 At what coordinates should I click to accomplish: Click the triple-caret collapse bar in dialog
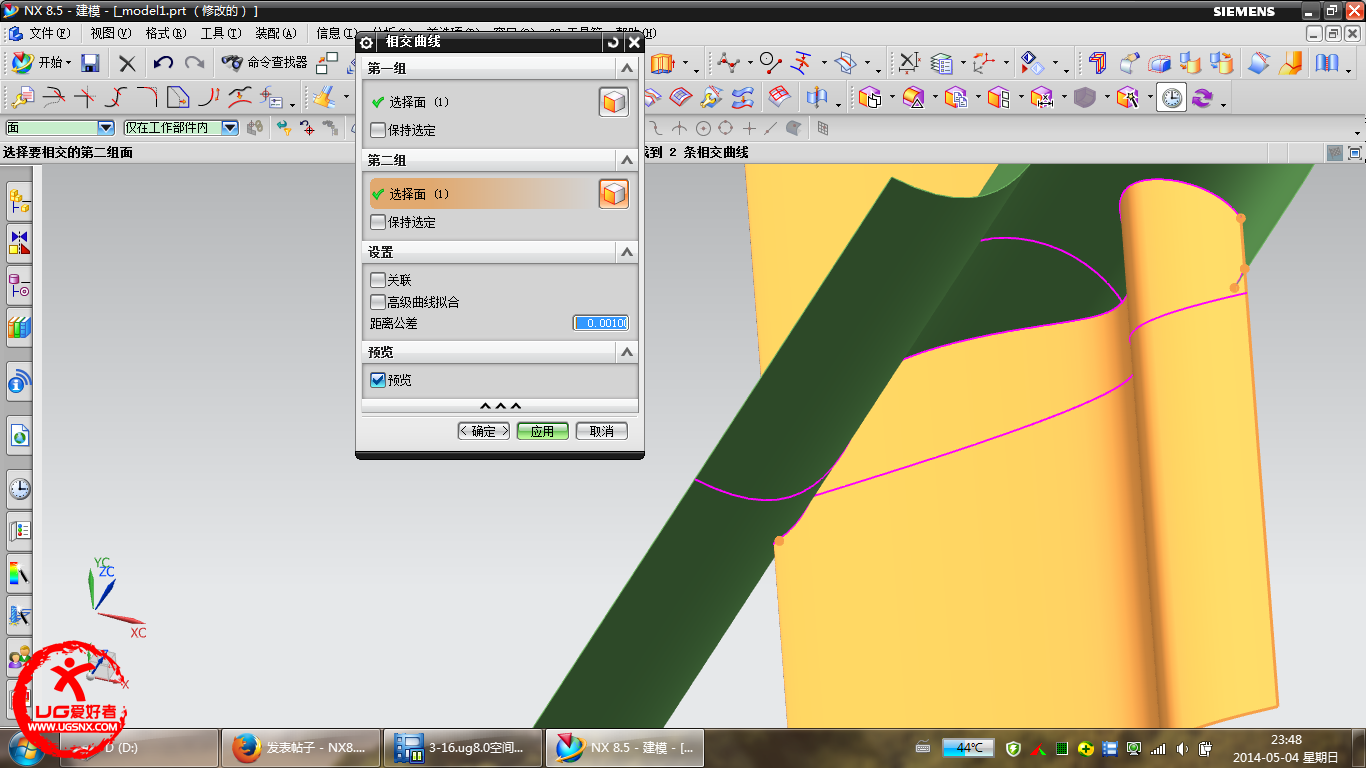[x=500, y=406]
